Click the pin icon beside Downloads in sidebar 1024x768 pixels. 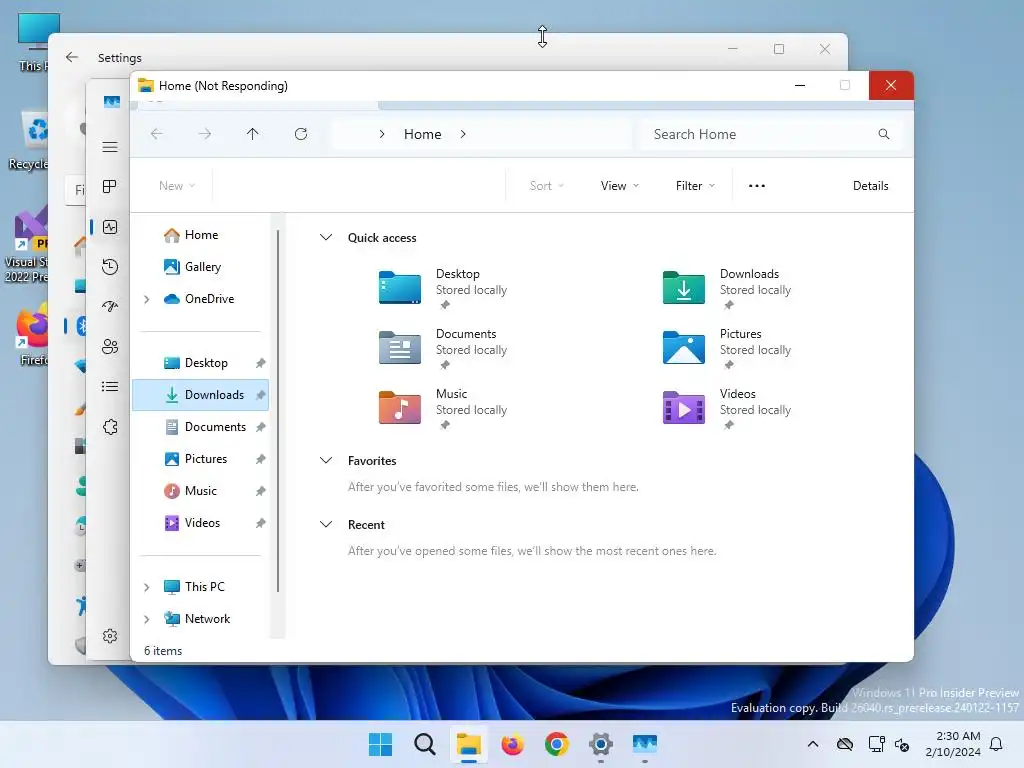point(261,394)
